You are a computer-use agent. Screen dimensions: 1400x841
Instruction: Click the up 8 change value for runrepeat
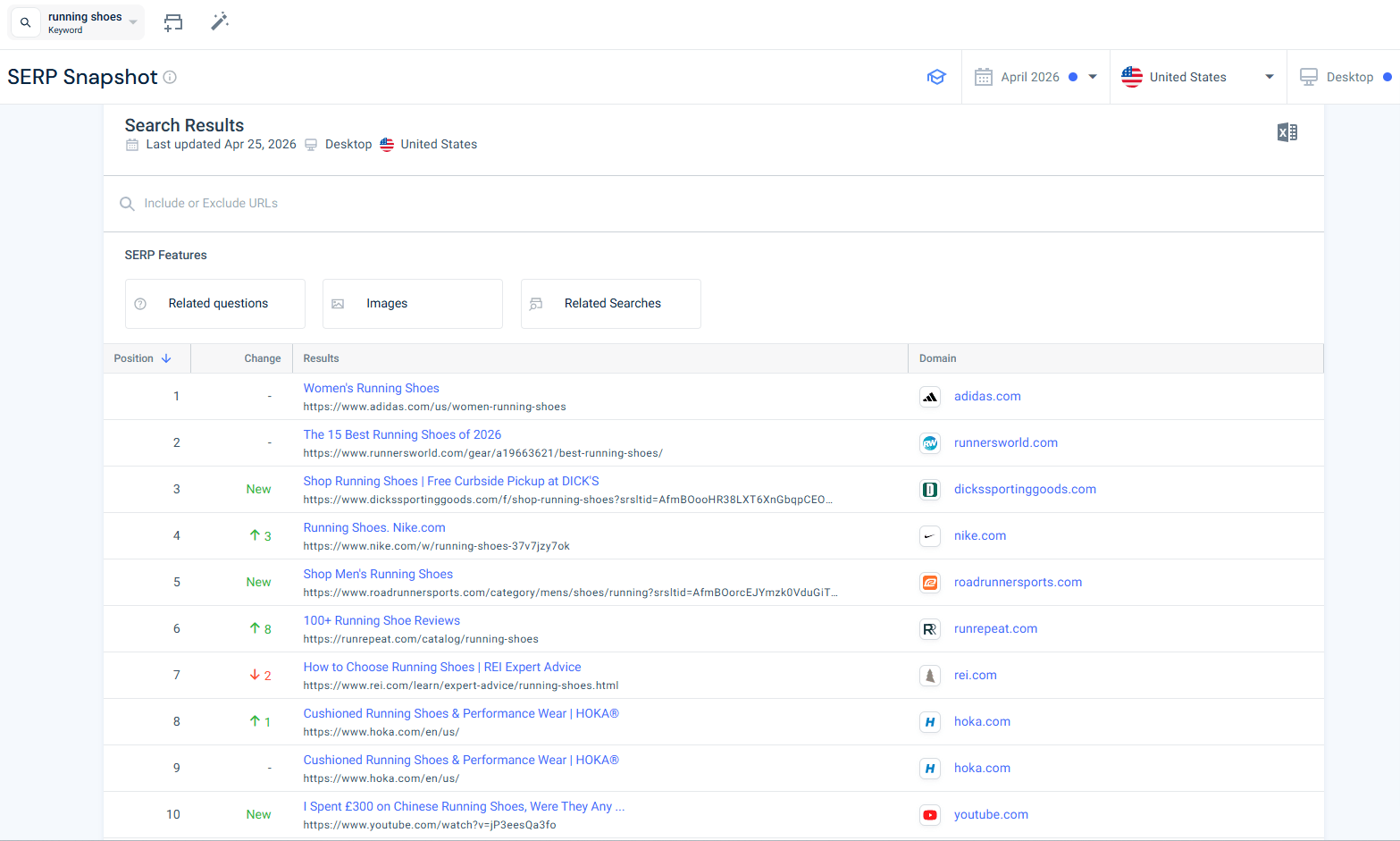click(x=260, y=628)
